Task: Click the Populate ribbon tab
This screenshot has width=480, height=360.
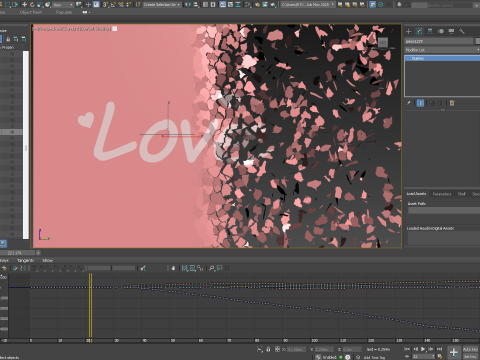Action: pos(64,12)
